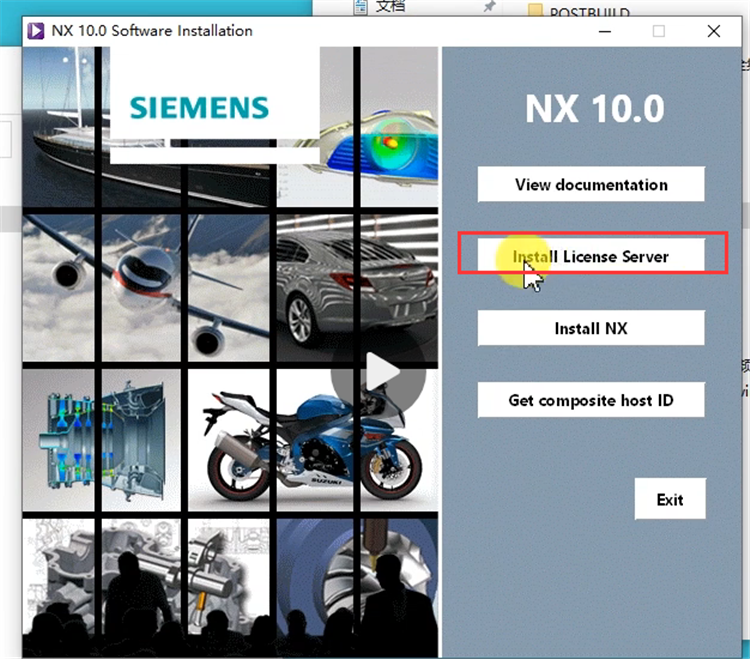Click the NX installer title bar icon

click(x=35, y=31)
